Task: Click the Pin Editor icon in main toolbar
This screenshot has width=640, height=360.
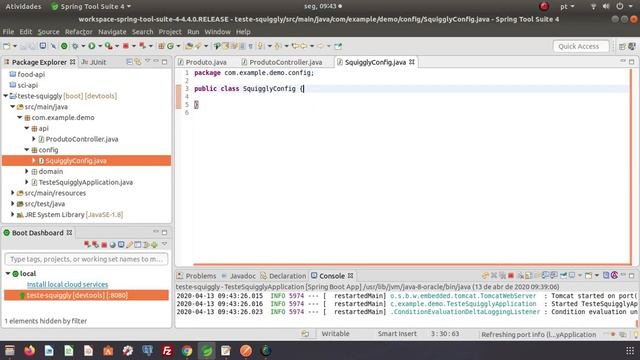Action: pos(338,46)
